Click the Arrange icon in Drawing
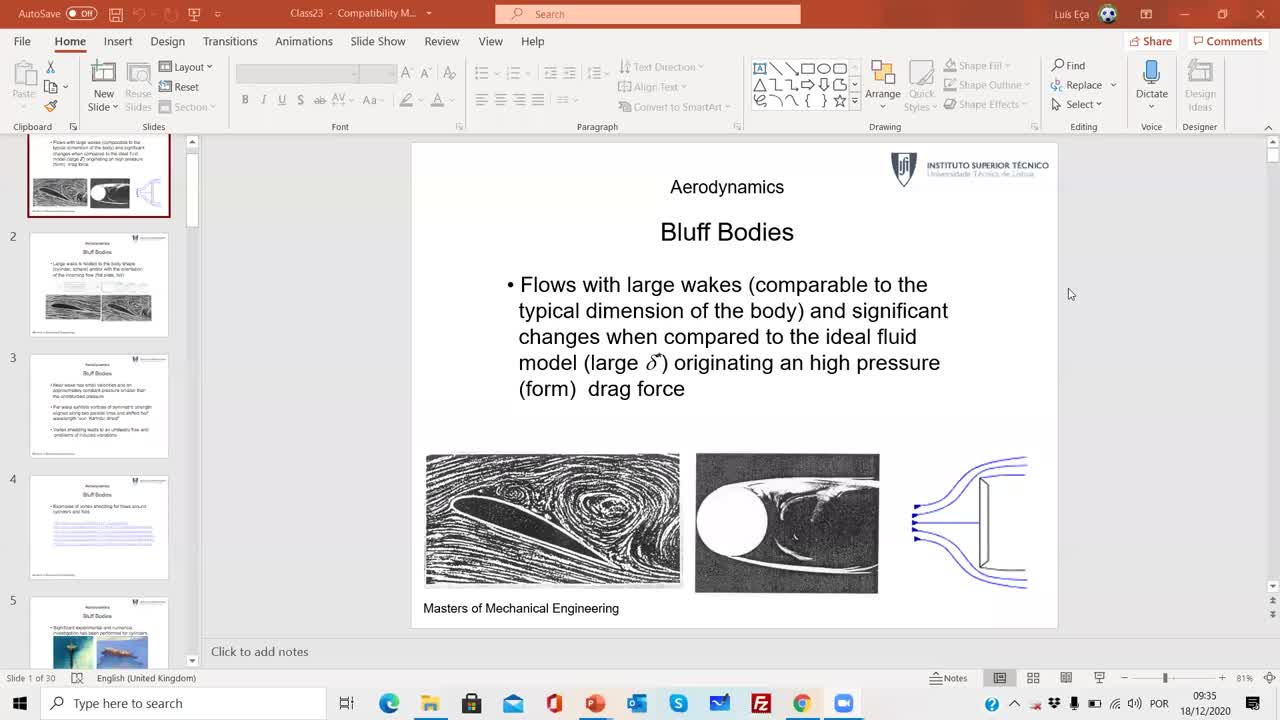This screenshot has width=1280, height=720. click(882, 74)
